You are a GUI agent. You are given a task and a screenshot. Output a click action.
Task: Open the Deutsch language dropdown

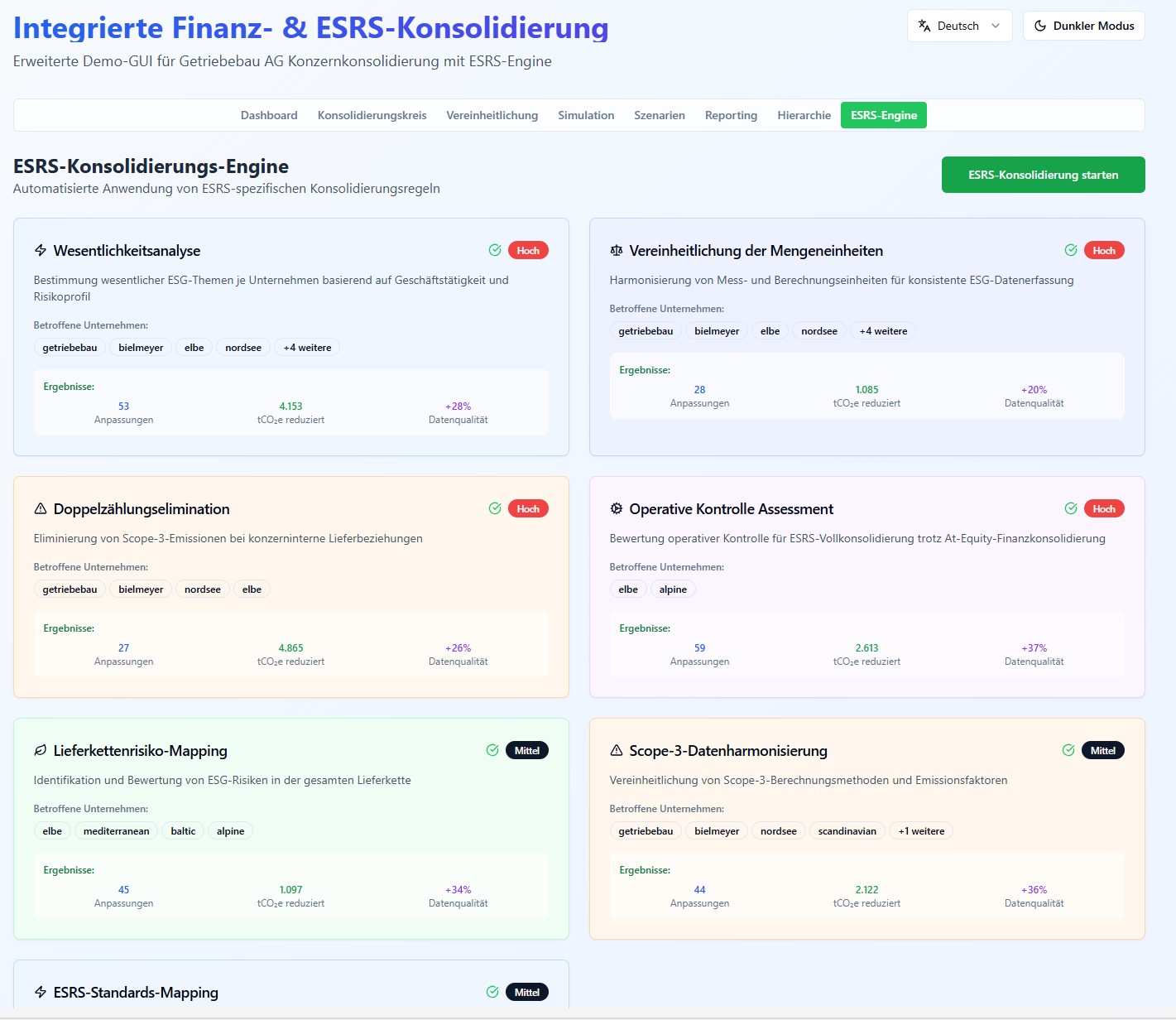tap(959, 26)
